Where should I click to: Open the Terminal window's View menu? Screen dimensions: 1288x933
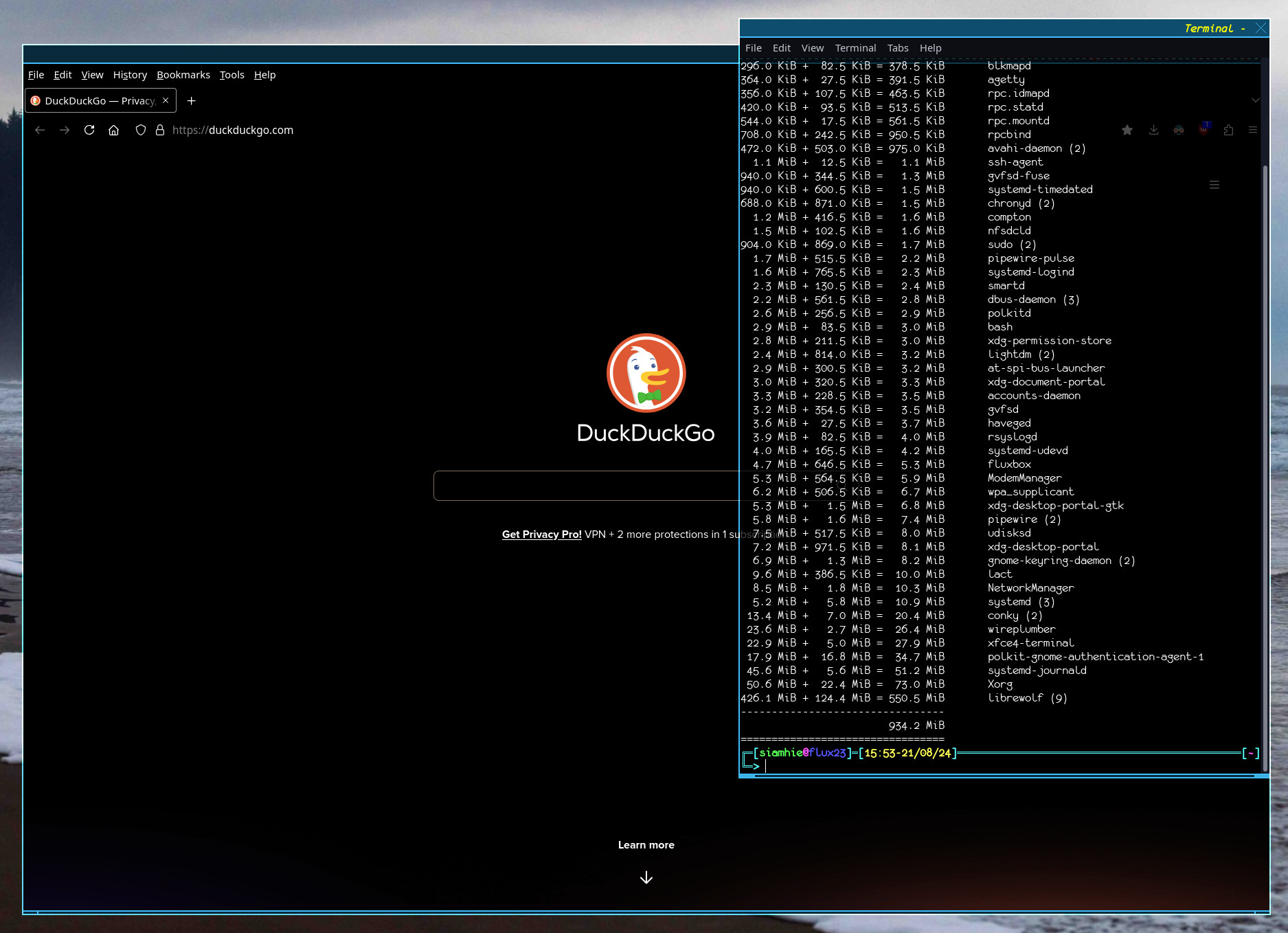pos(813,48)
